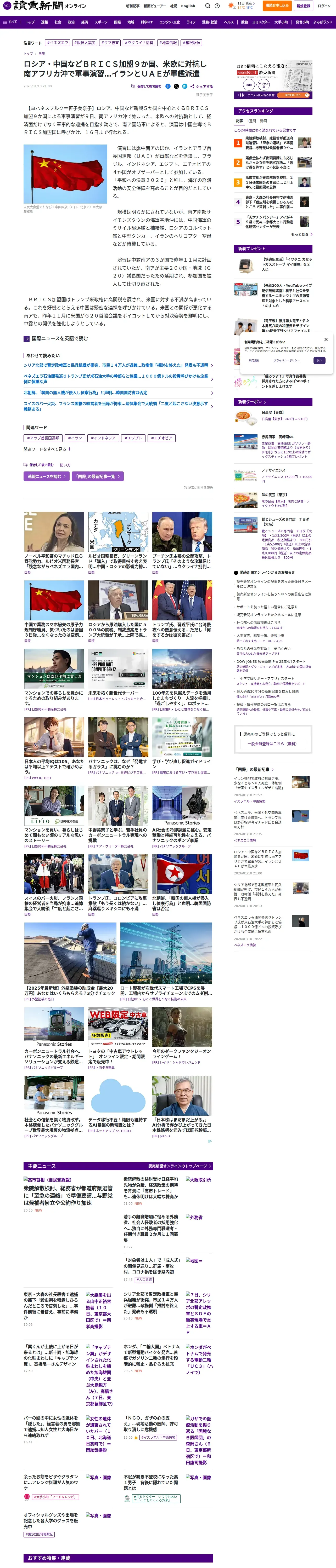Open ノーベル平和賞のマチャド氏 thumbnail
336x1568 pixels.
coord(54,532)
